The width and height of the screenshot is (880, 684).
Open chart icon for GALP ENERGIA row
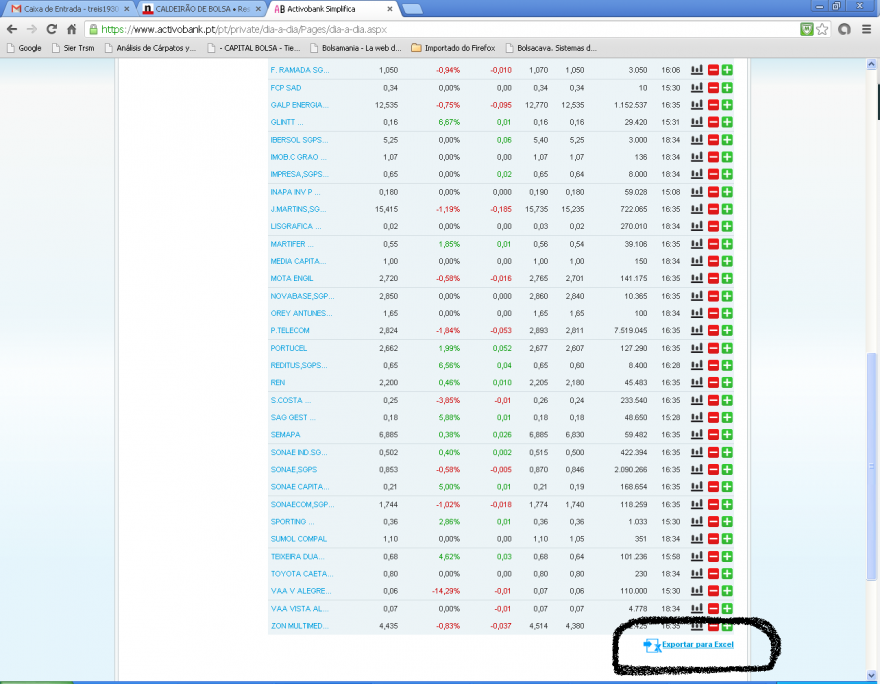(x=696, y=104)
